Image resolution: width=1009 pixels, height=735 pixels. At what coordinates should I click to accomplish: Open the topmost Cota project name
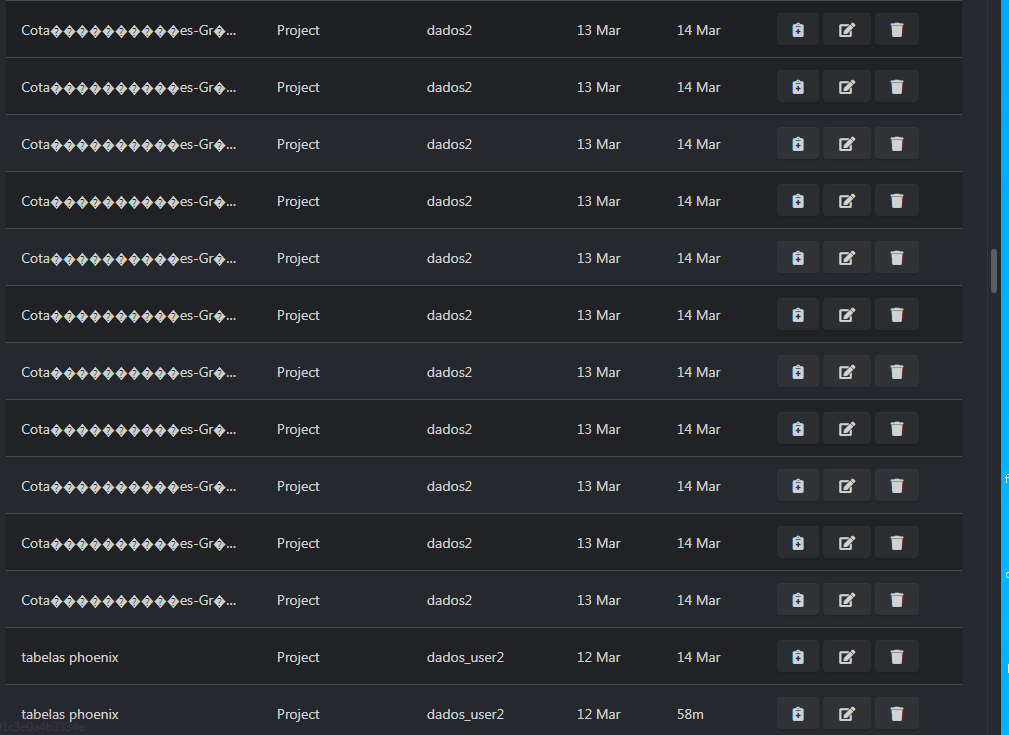pyautogui.click(x=128, y=30)
